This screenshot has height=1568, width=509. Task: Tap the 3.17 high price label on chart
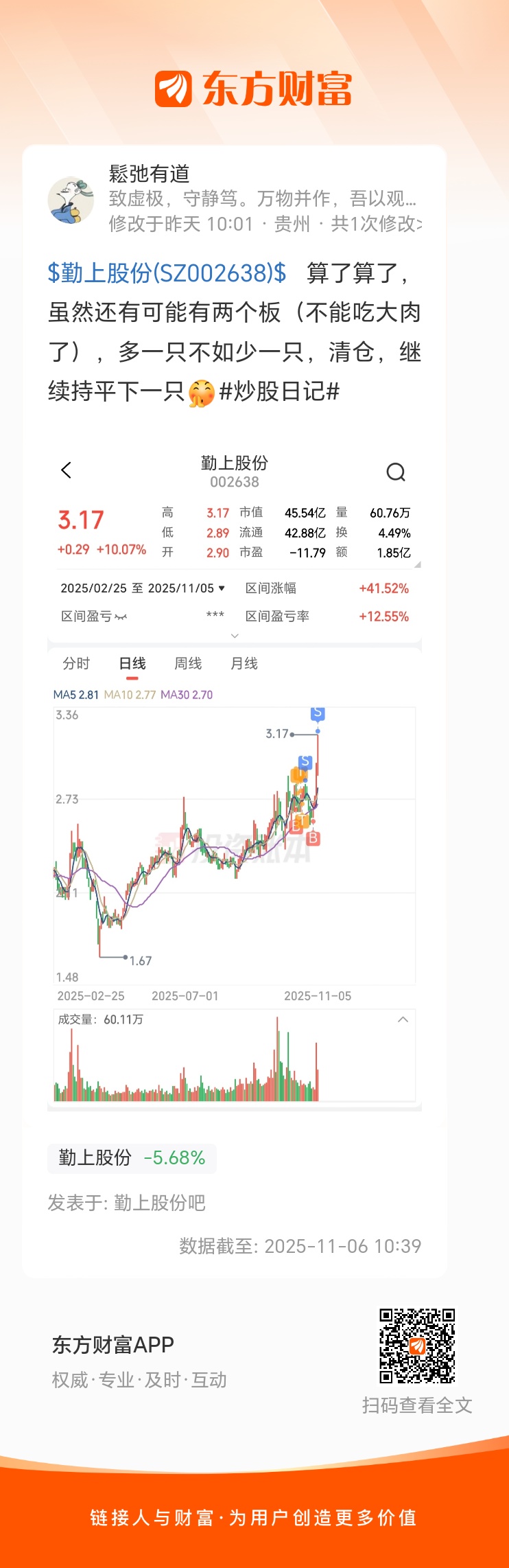click(277, 734)
